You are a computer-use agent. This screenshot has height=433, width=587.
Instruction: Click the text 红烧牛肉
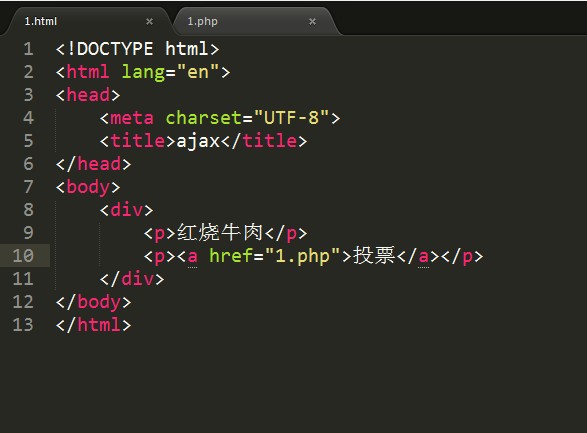tap(220, 233)
